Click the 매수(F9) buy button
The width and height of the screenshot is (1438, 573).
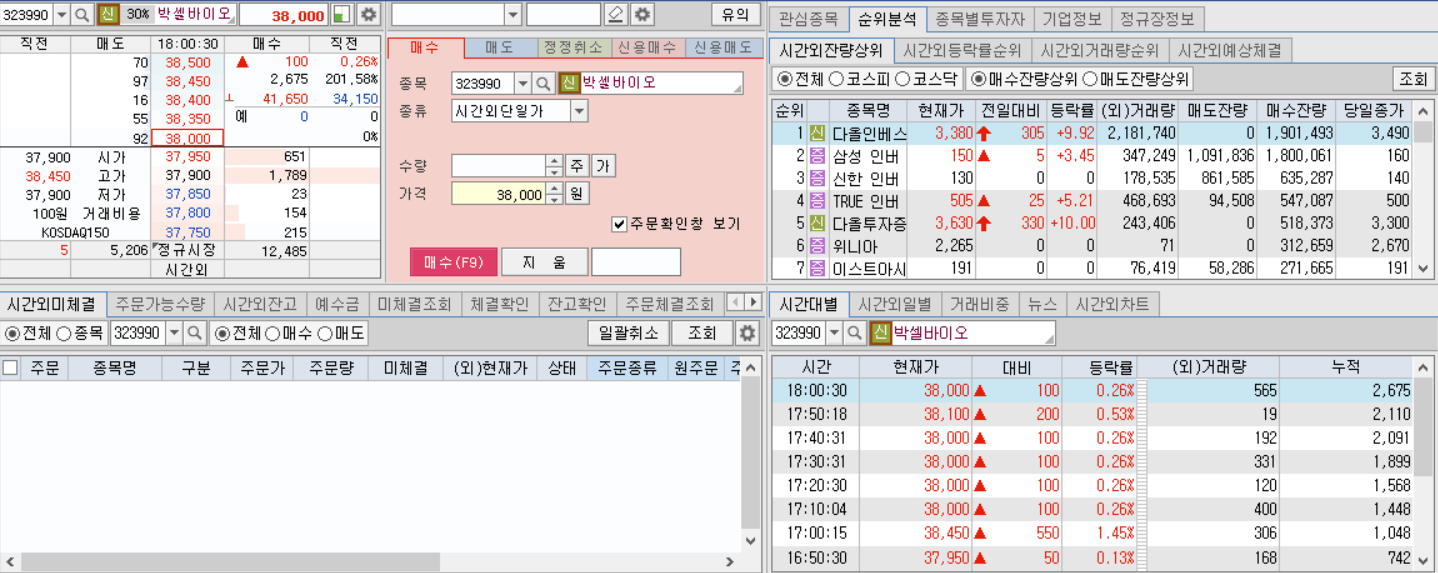[x=453, y=262]
